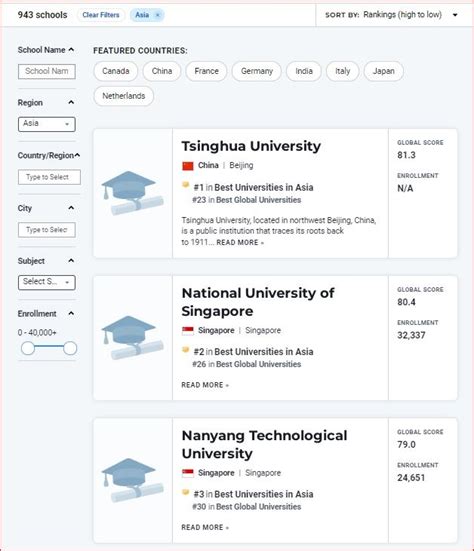This screenshot has height=551, width=474.
Task: Click the Beijing city label
Action: point(241,166)
